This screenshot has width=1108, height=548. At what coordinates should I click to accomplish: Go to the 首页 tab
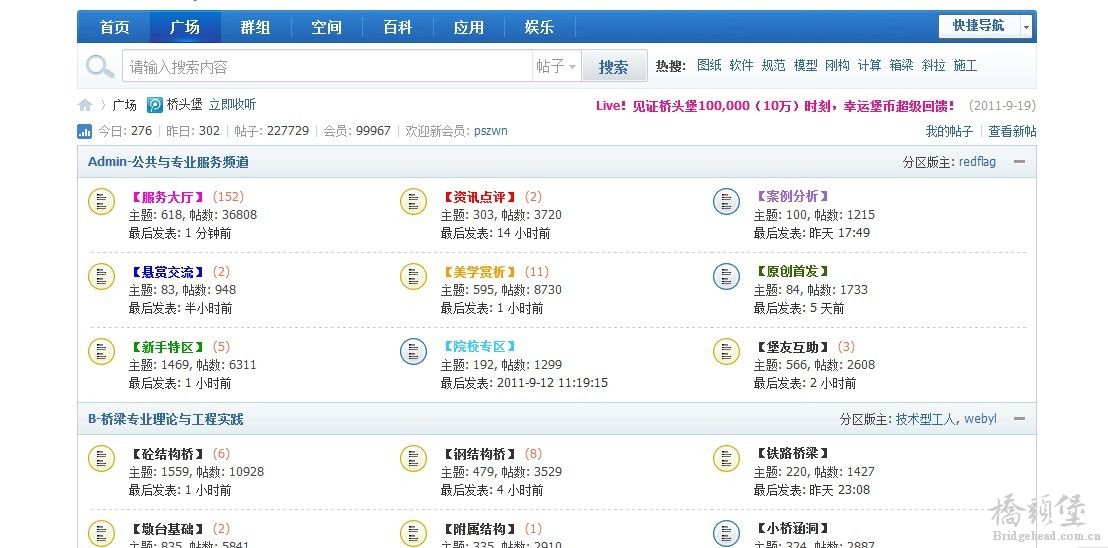114,28
